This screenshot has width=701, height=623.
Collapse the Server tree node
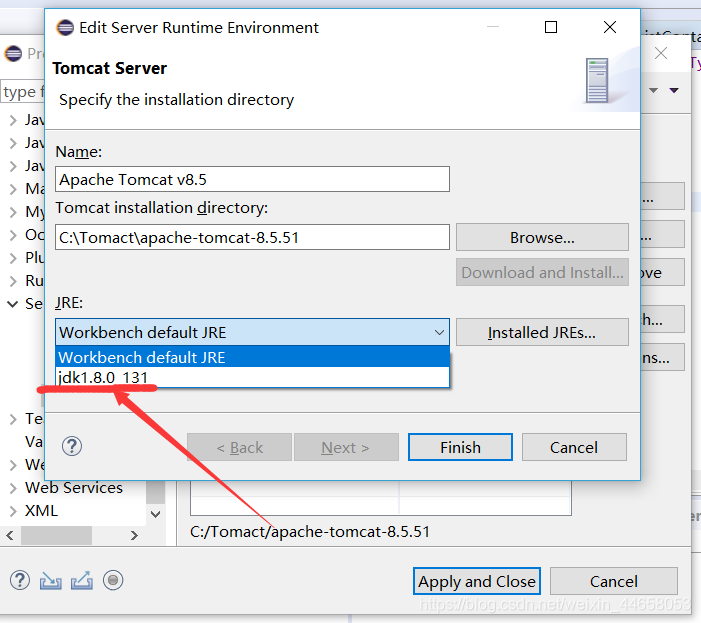pos(13,304)
